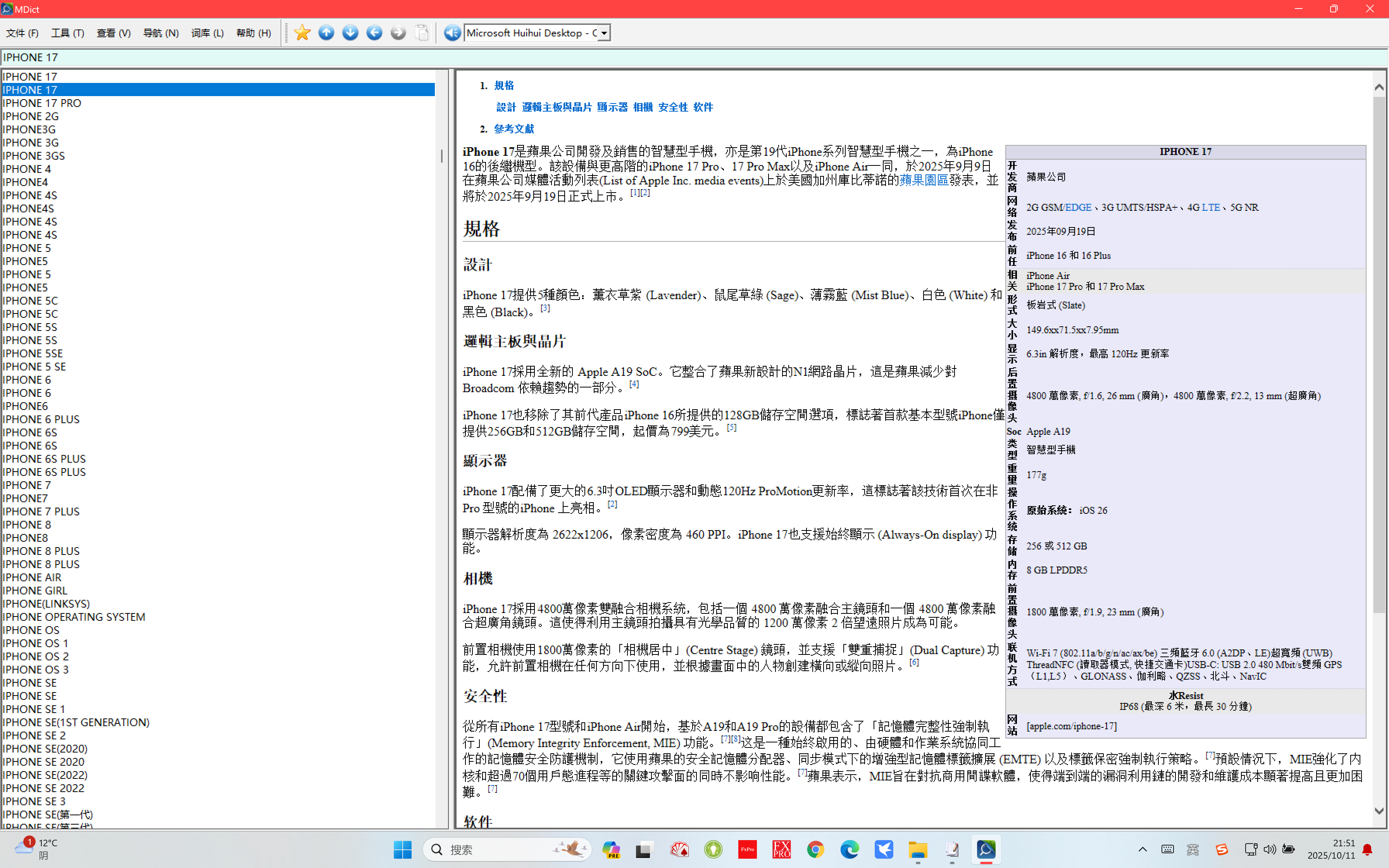Show hidden system tray icons chevron
The height and width of the screenshot is (868, 1389).
click(1142, 849)
